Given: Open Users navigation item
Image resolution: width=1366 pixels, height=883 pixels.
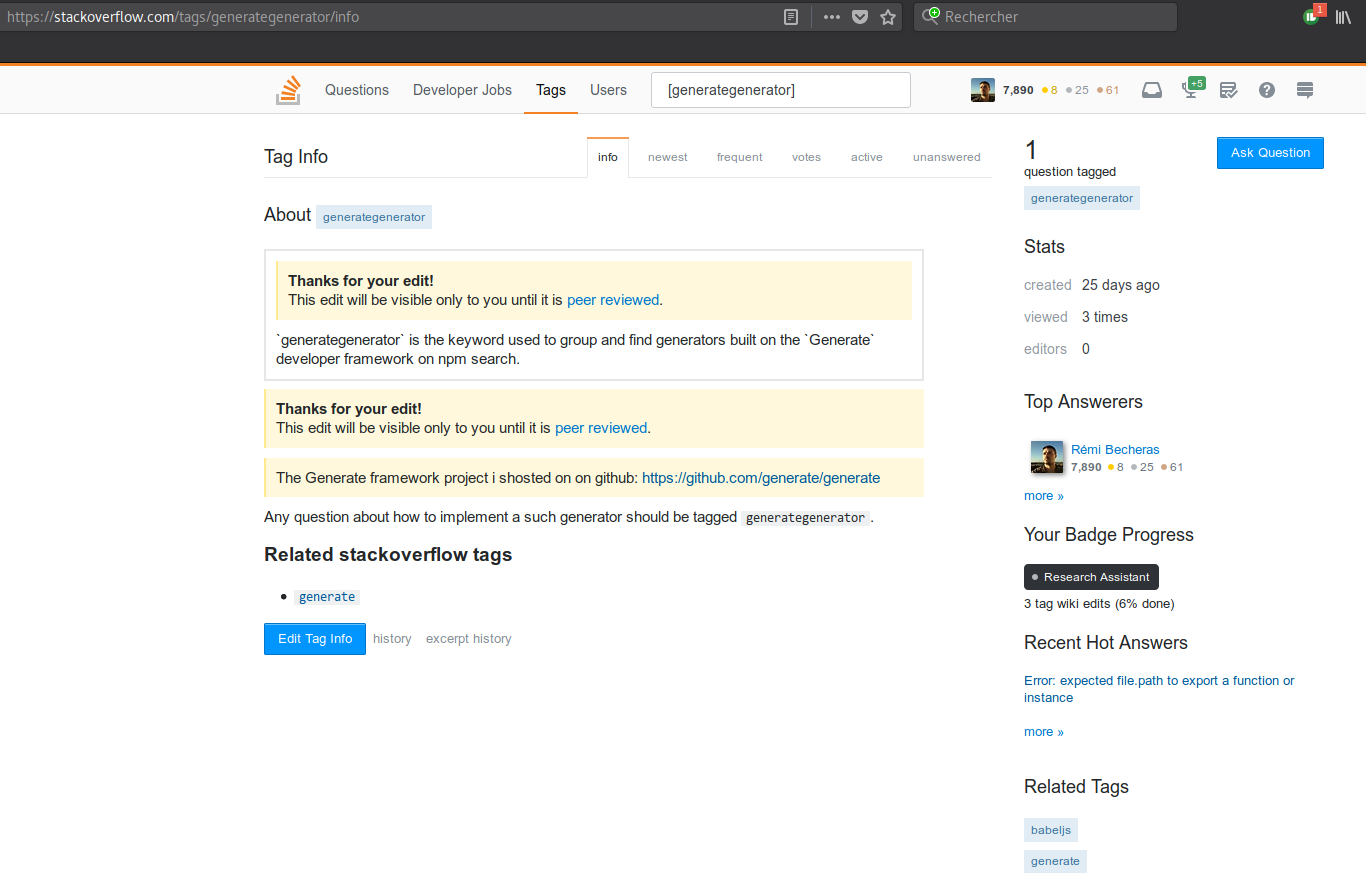Looking at the screenshot, I should pyautogui.click(x=608, y=90).
